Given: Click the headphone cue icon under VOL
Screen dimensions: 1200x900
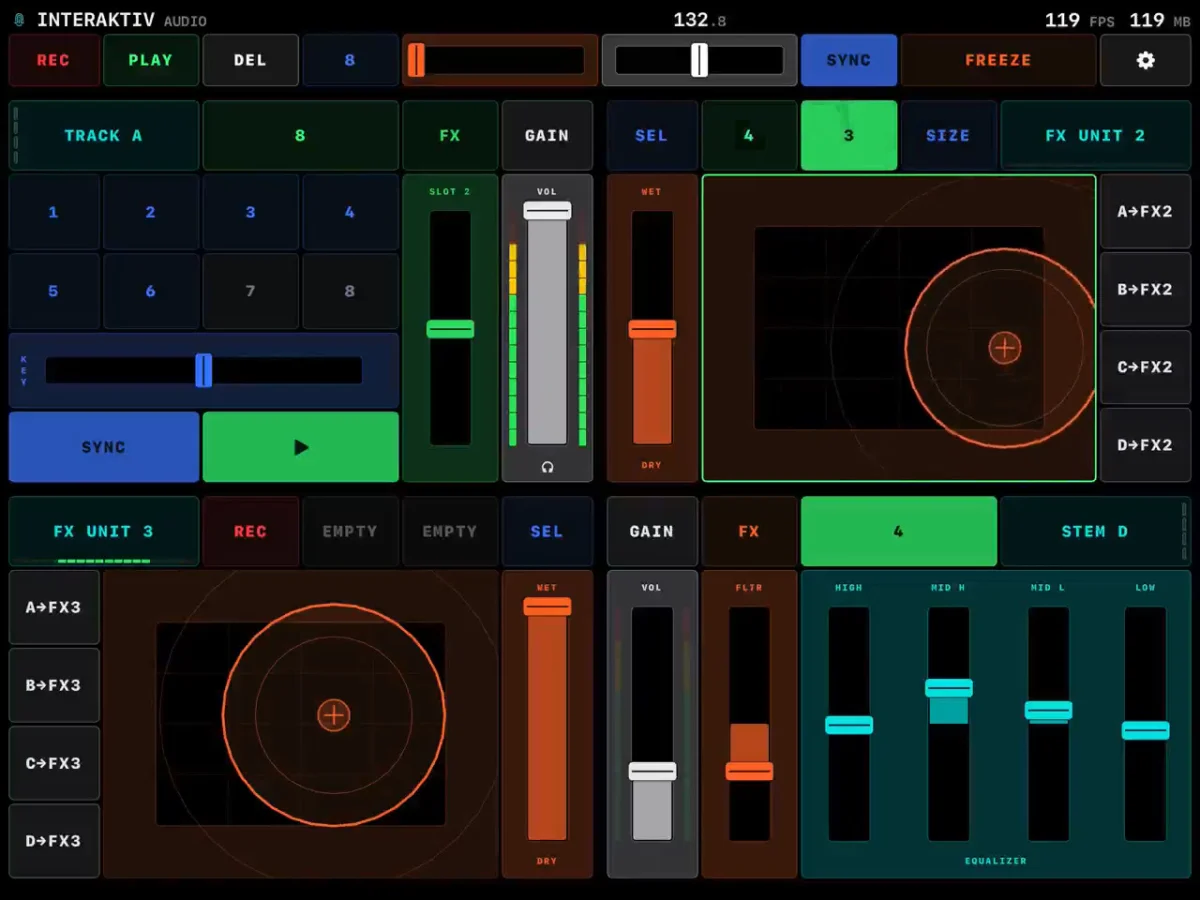Looking at the screenshot, I should click(547, 467).
